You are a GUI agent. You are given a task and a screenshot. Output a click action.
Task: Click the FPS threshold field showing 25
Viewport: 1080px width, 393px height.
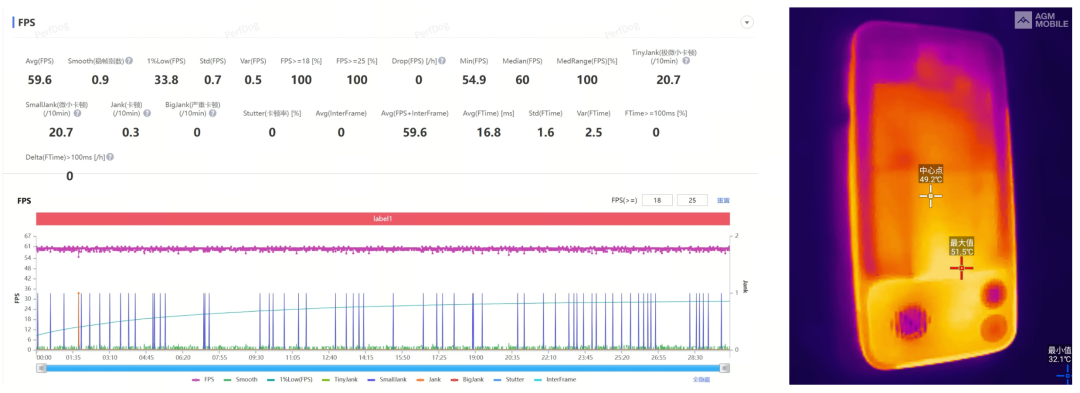[692, 200]
